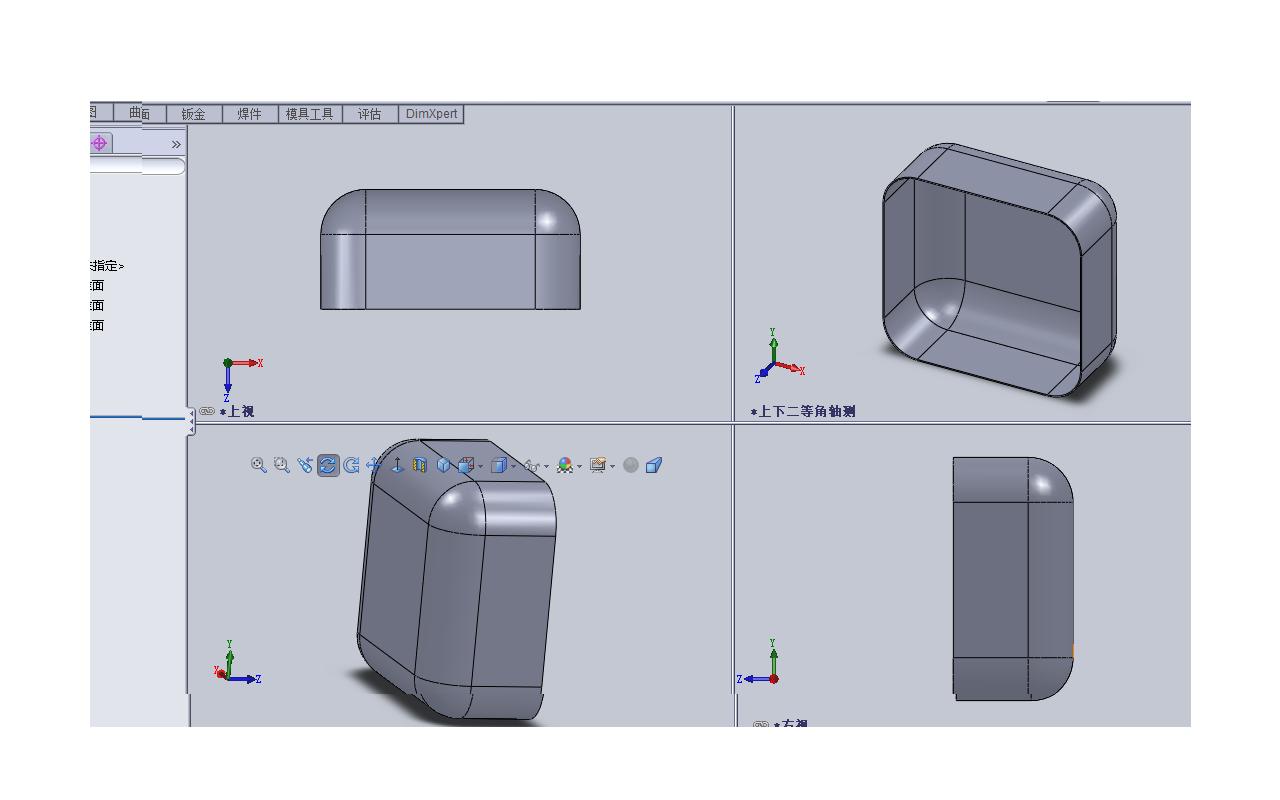Switch to the 焊件 tab

coord(250,114)
